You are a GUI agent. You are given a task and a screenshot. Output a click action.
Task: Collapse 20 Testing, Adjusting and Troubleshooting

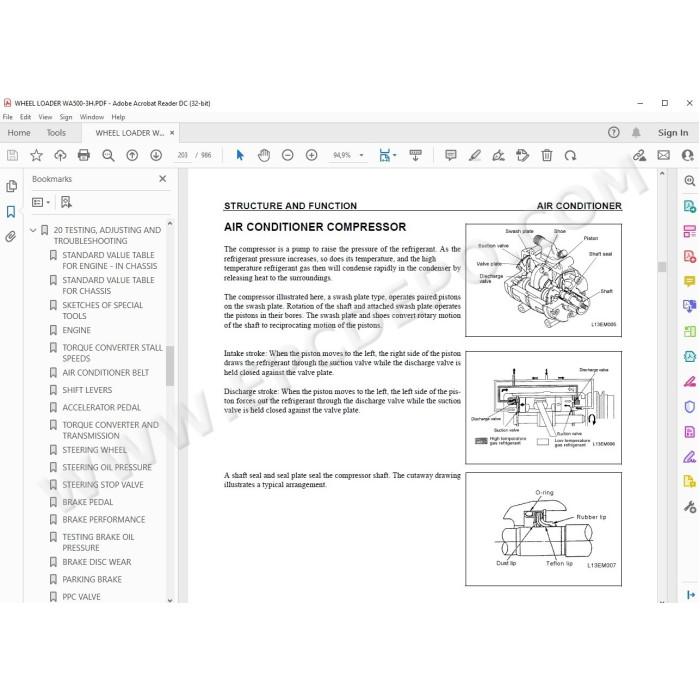33,230
